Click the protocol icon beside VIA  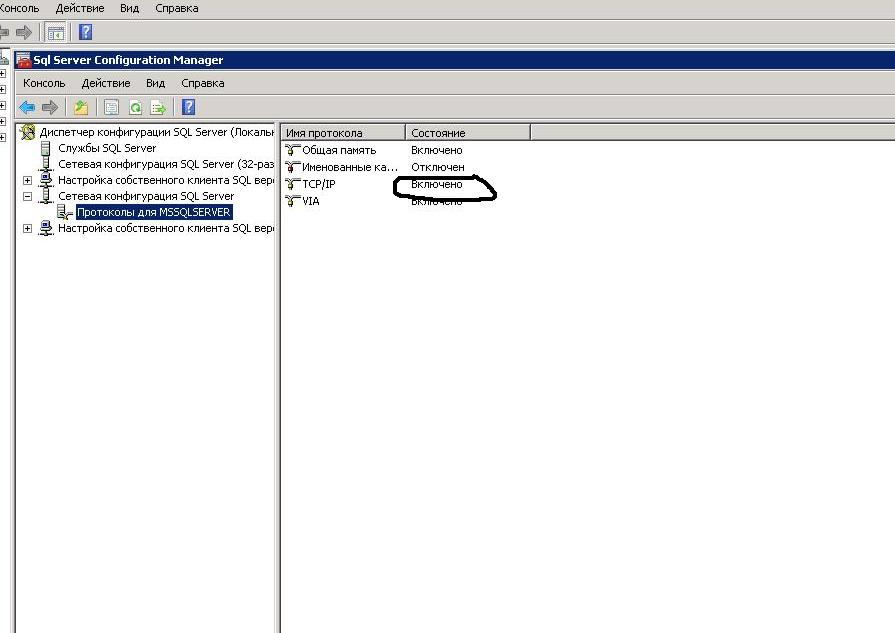point(293,201)
